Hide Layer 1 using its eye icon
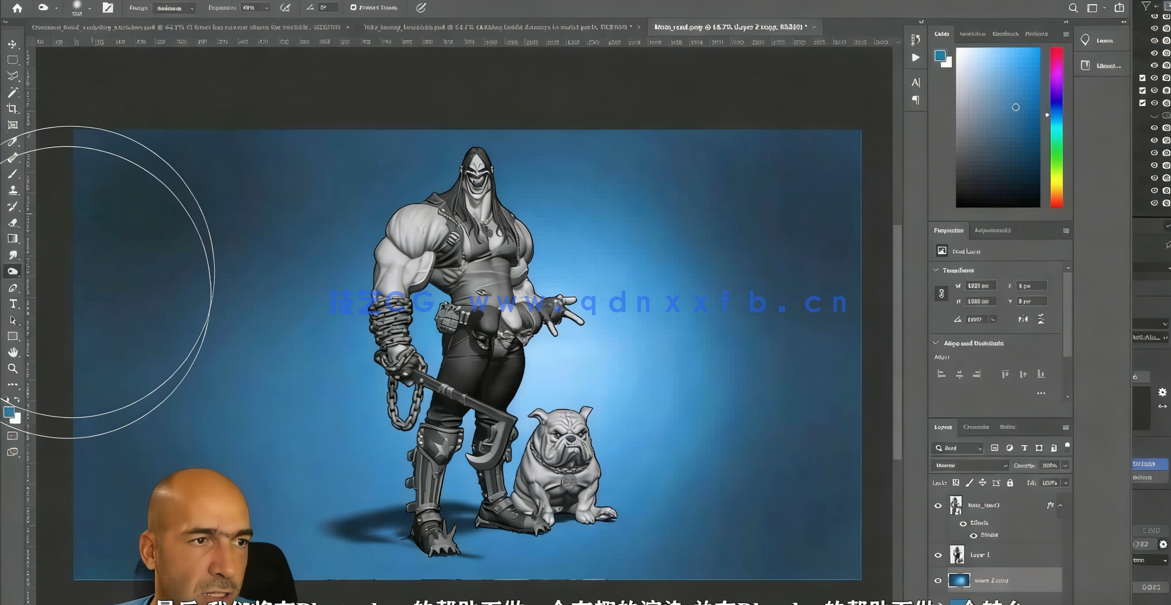1171x605 pixels. (x=938, y=554)
